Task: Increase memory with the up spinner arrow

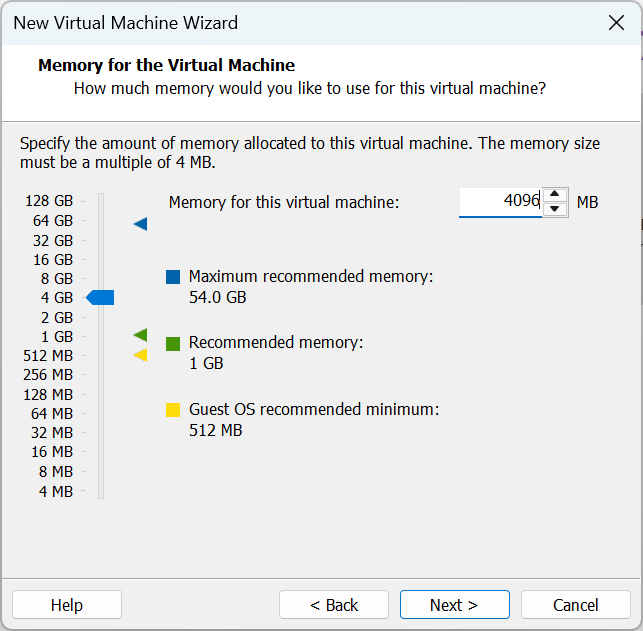Action: pos(555,195)
